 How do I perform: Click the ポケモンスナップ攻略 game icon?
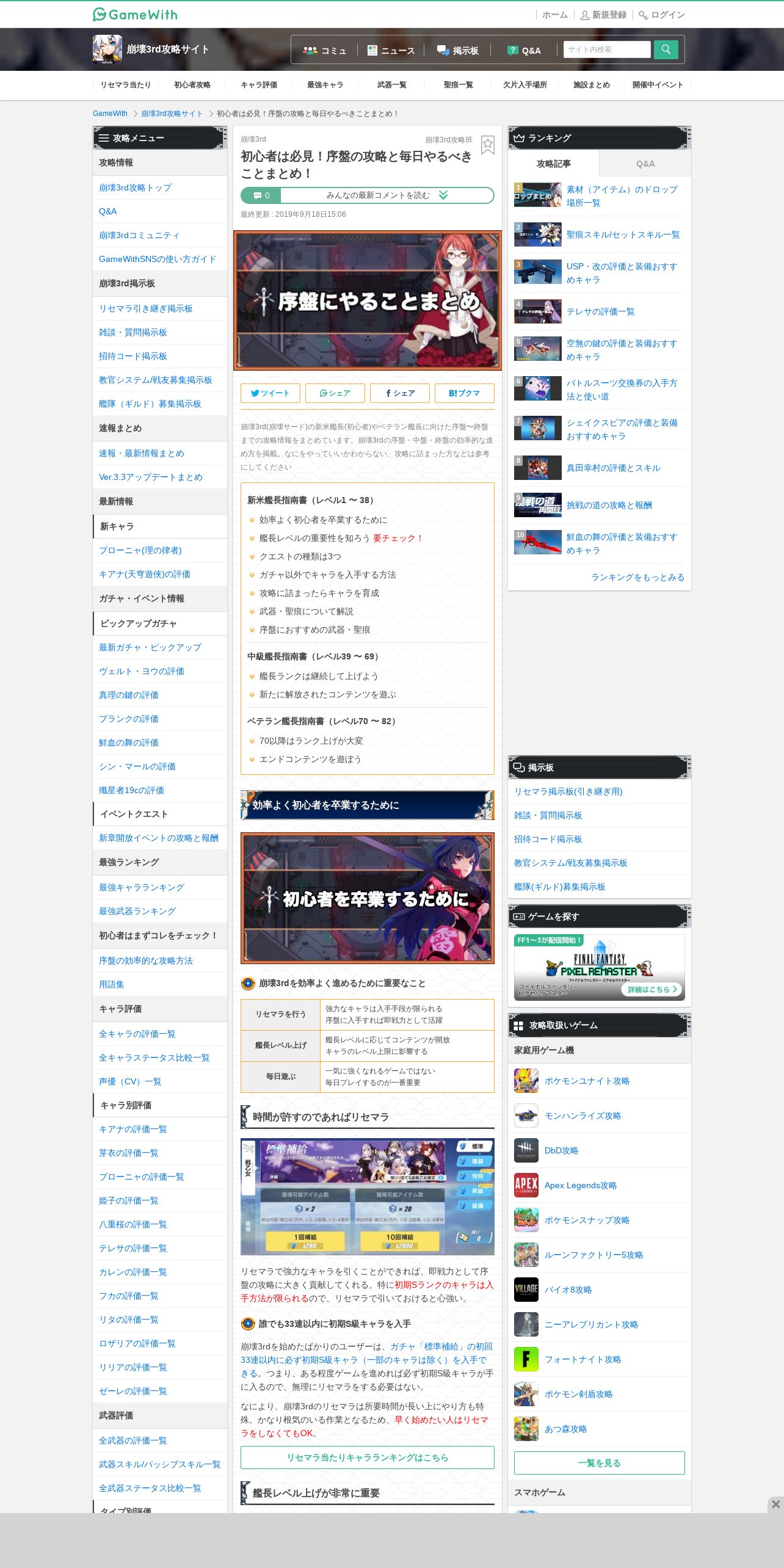pos(526,1220)
